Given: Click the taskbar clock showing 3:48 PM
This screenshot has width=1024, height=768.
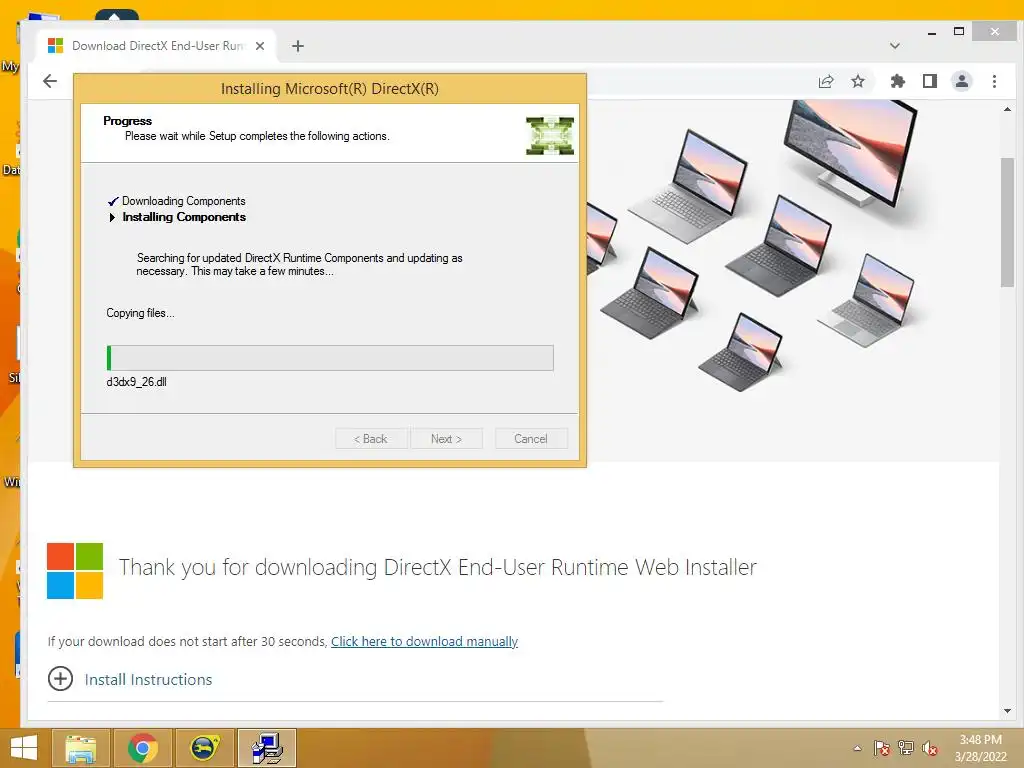Looking at the screenshot, I should (x=980, y=748).
